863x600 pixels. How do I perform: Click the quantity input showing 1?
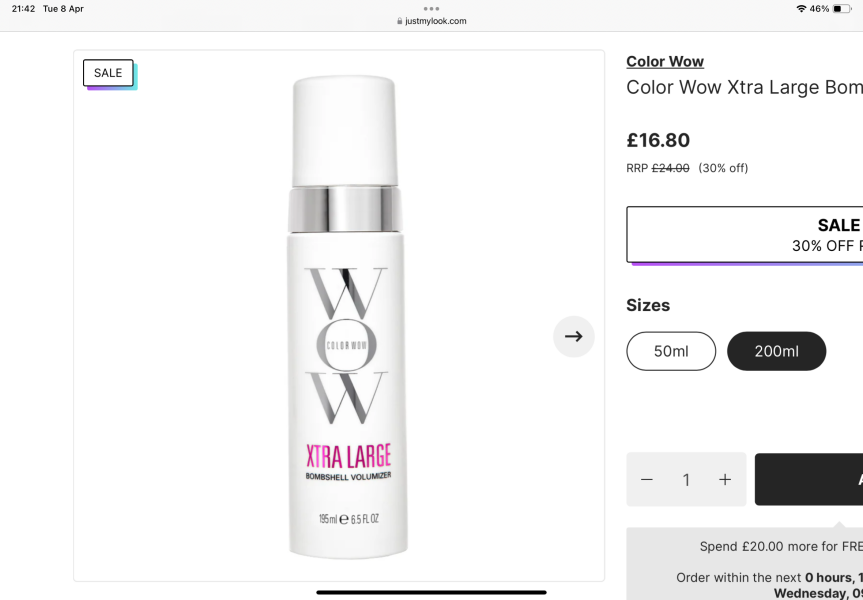point(686,479)
